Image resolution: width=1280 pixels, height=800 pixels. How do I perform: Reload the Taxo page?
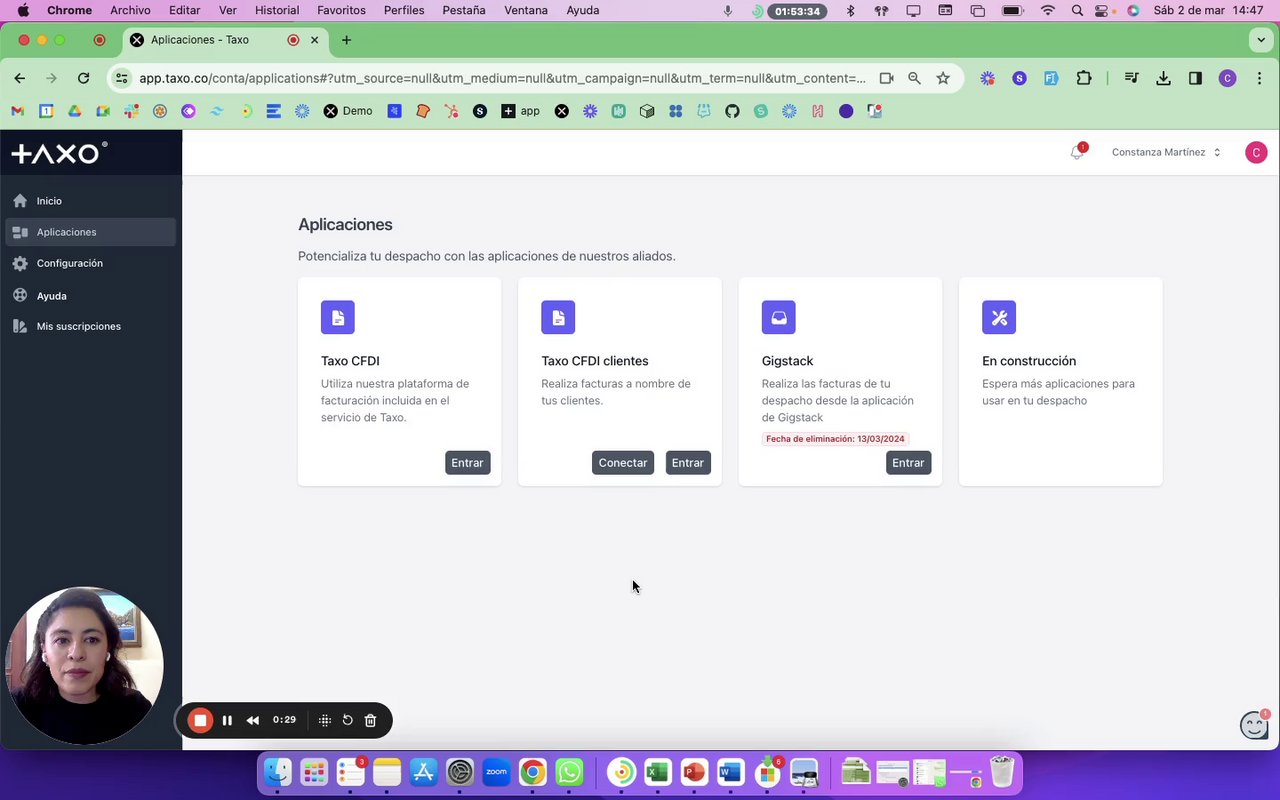(83, 78)
